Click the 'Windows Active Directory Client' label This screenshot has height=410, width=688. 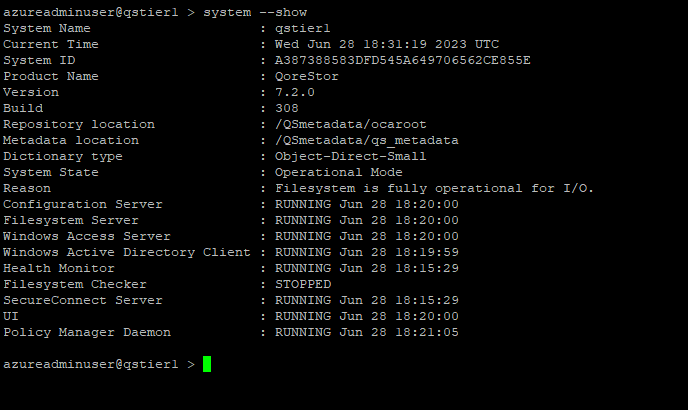[127, 252]
